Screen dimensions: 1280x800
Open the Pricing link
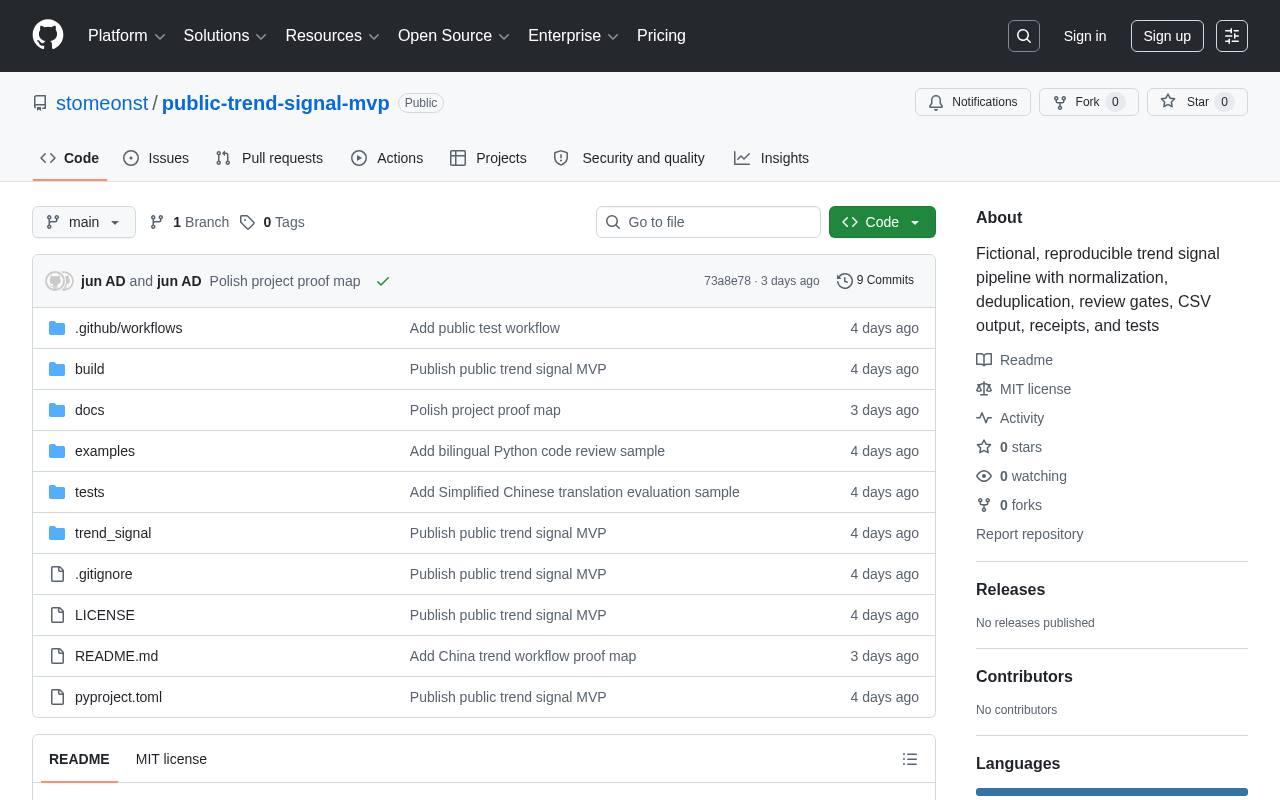tap(662, 36)
